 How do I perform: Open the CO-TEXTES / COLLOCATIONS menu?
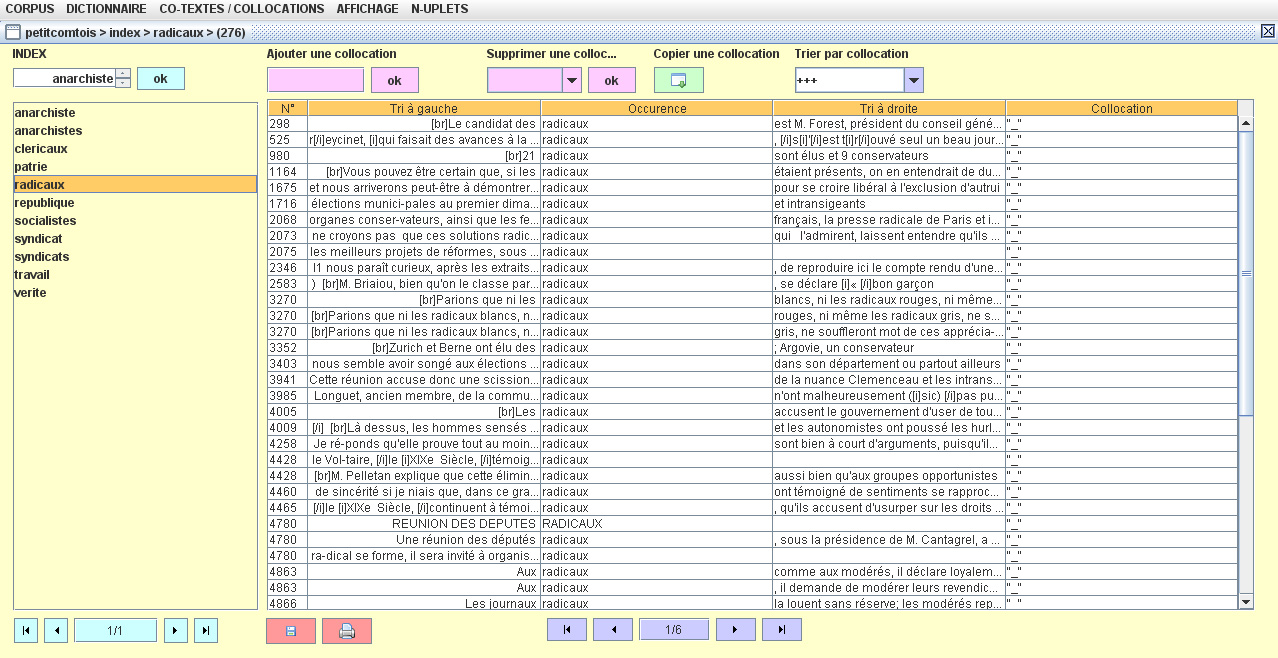241,9
